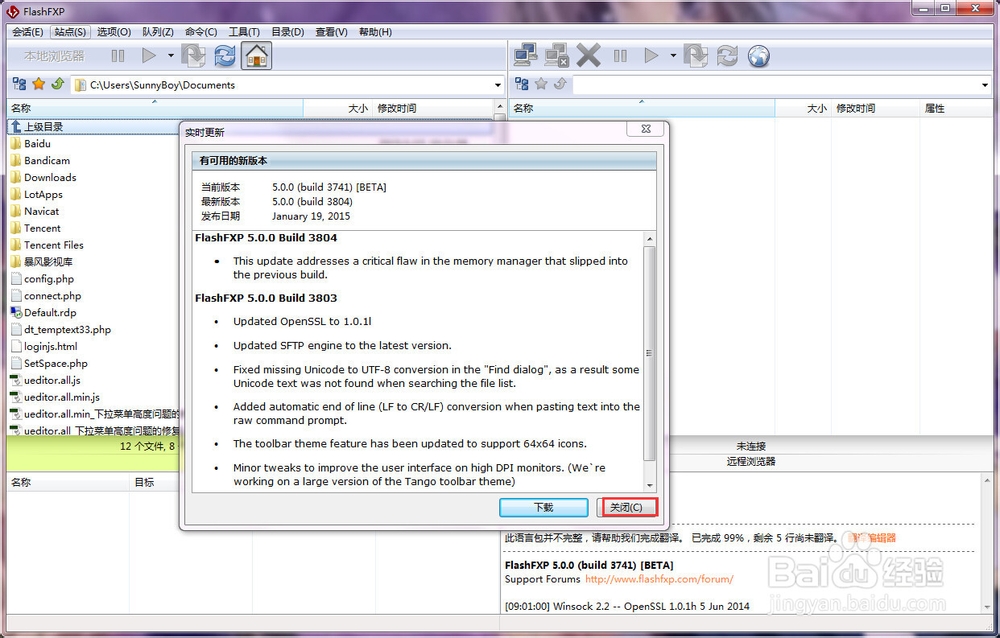Select the Default.rdp file
This screenshot has width=1000, height=638.
[50, 313]
